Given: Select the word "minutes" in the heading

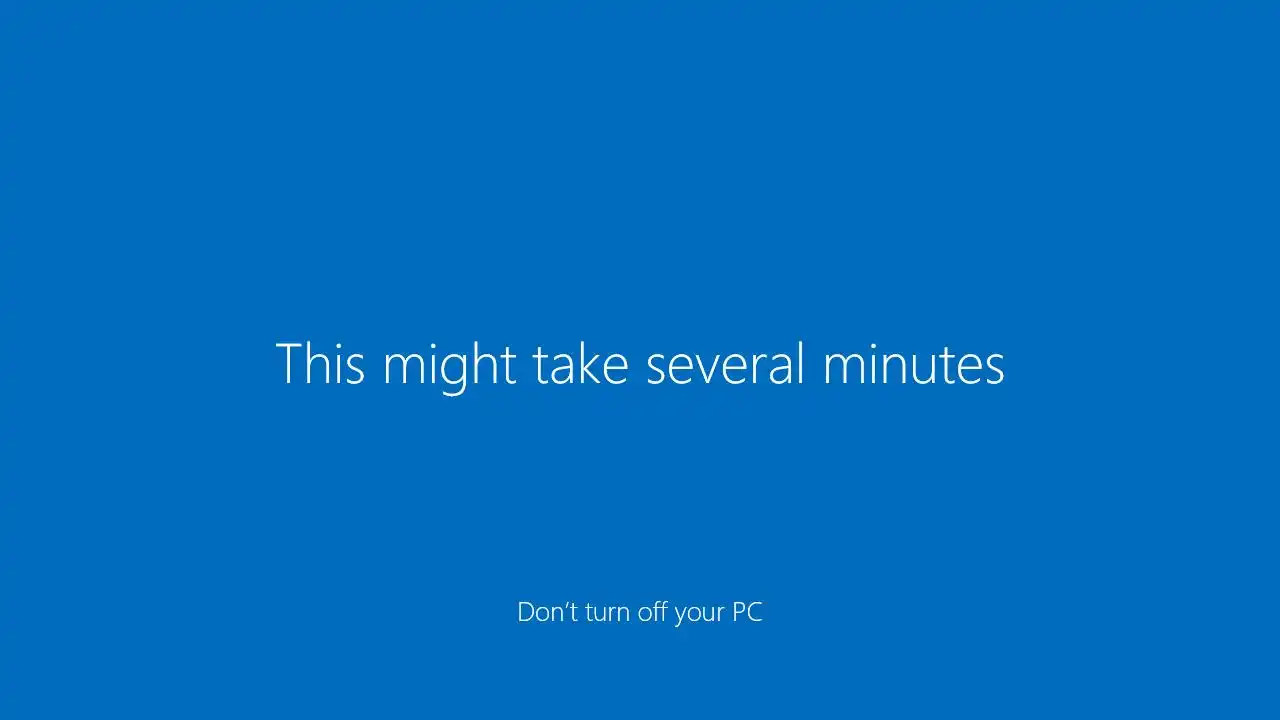Looking at the screenshot, I should pyautogui.click(x=914, y=364).
